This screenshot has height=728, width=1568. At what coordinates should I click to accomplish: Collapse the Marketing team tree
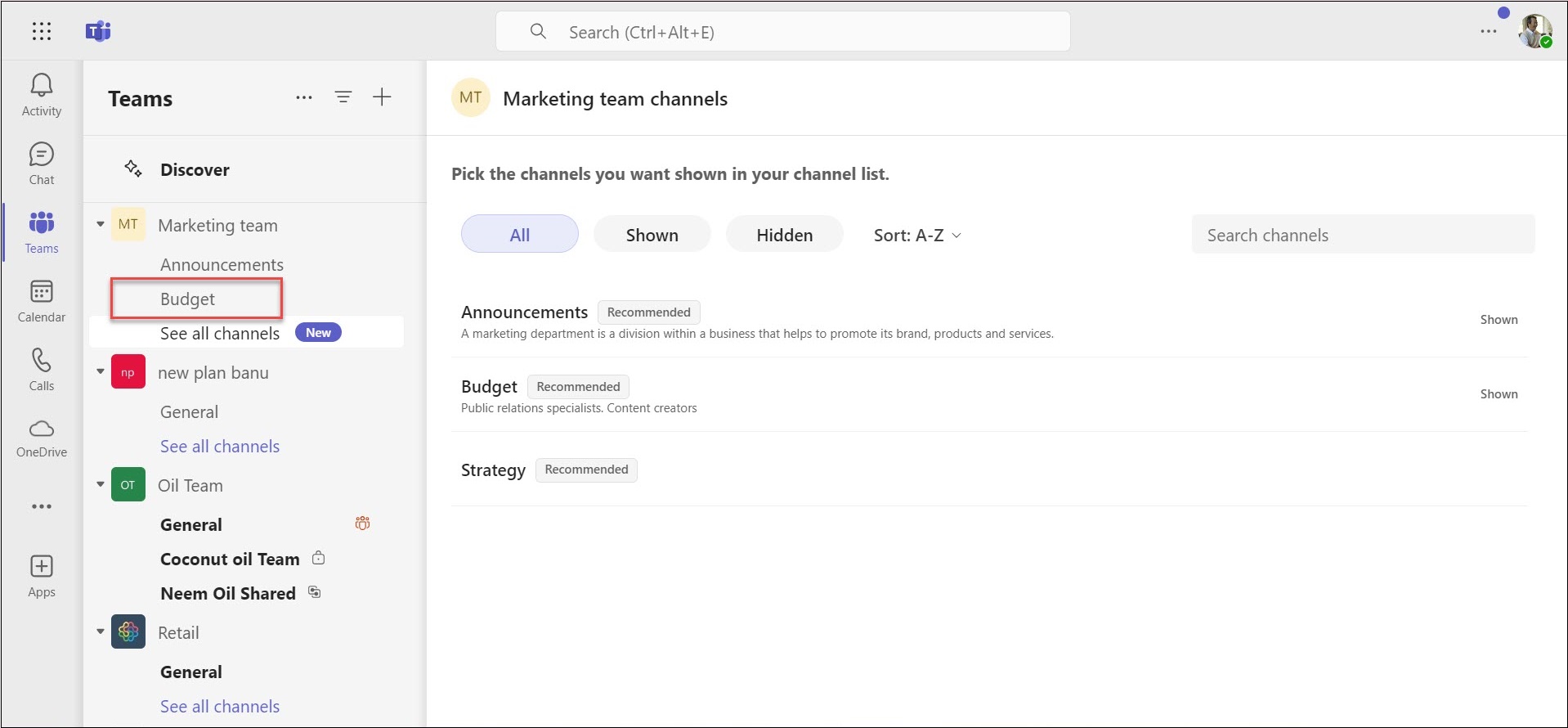tap(101, 224)
